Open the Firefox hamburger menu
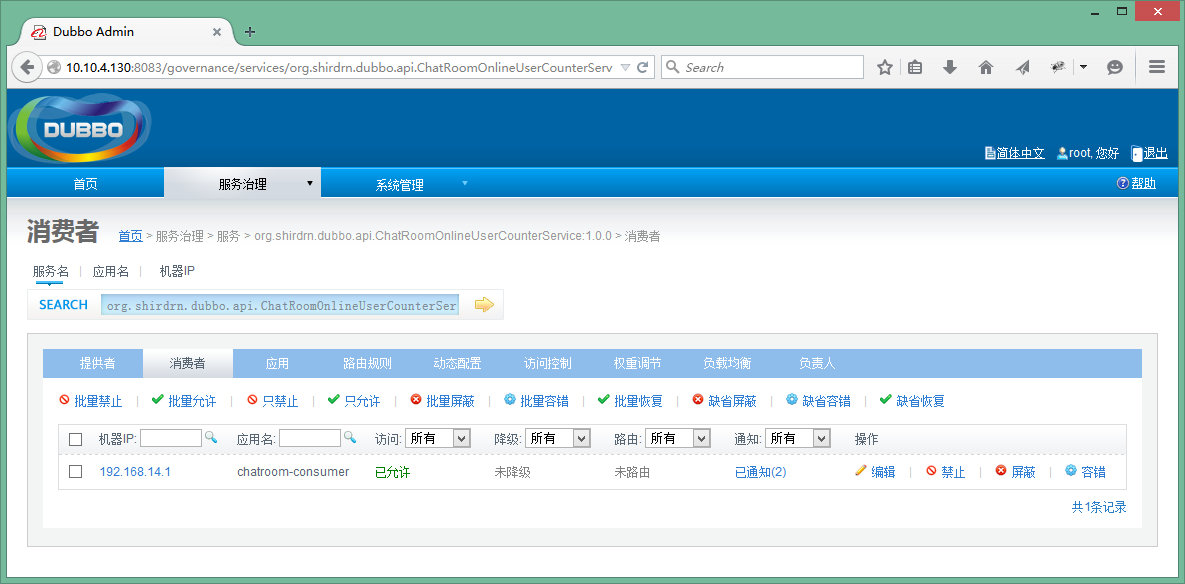This screenshot has width=1185, height=584. [1157, 67]
